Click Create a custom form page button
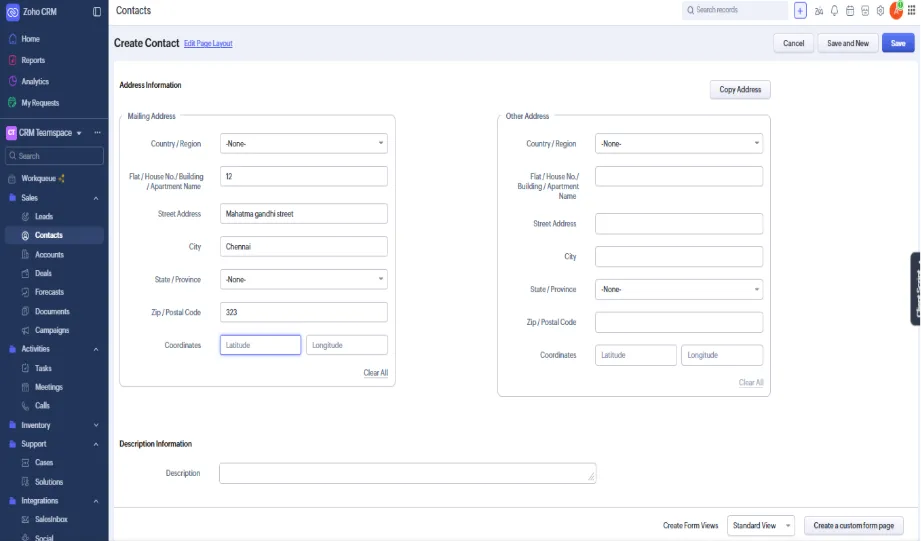Viewport: 921px width, 541px height. [x=853, y=526]
